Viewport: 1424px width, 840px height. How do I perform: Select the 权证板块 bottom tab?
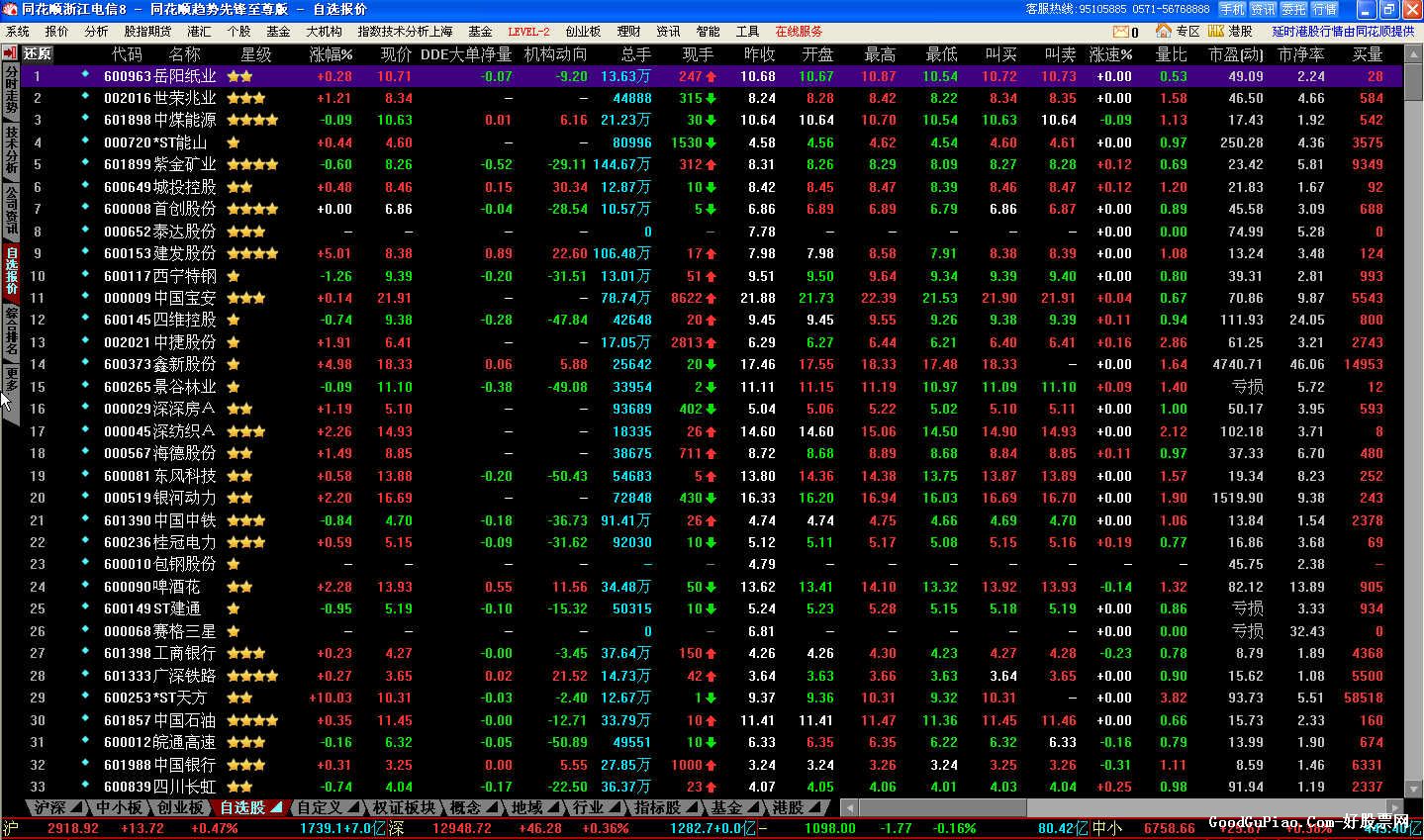405,808
